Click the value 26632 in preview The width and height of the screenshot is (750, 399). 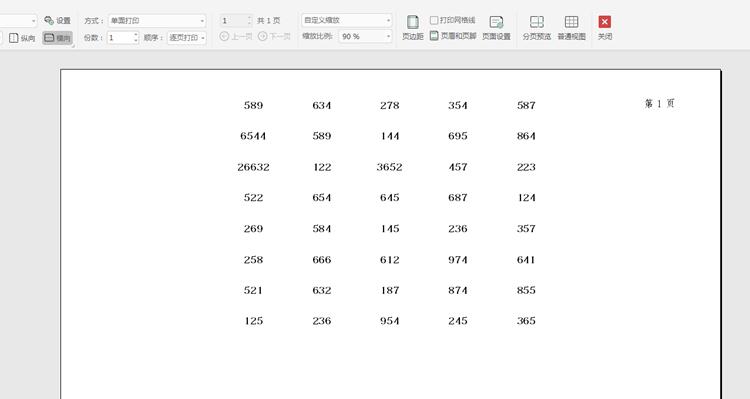click(x=254, y=167)
